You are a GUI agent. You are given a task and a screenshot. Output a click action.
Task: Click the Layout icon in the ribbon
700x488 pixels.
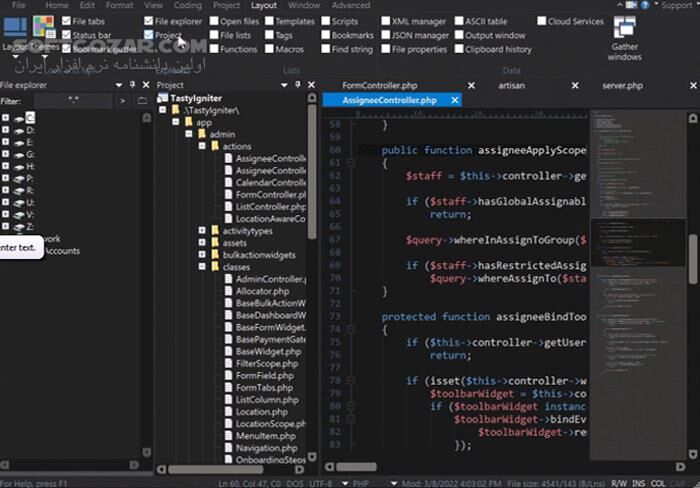(x=14, y=27)
